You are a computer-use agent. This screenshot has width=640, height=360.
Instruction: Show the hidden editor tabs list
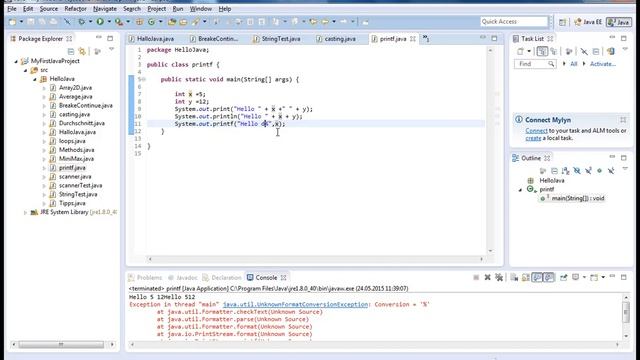click(x=426, y=39)
